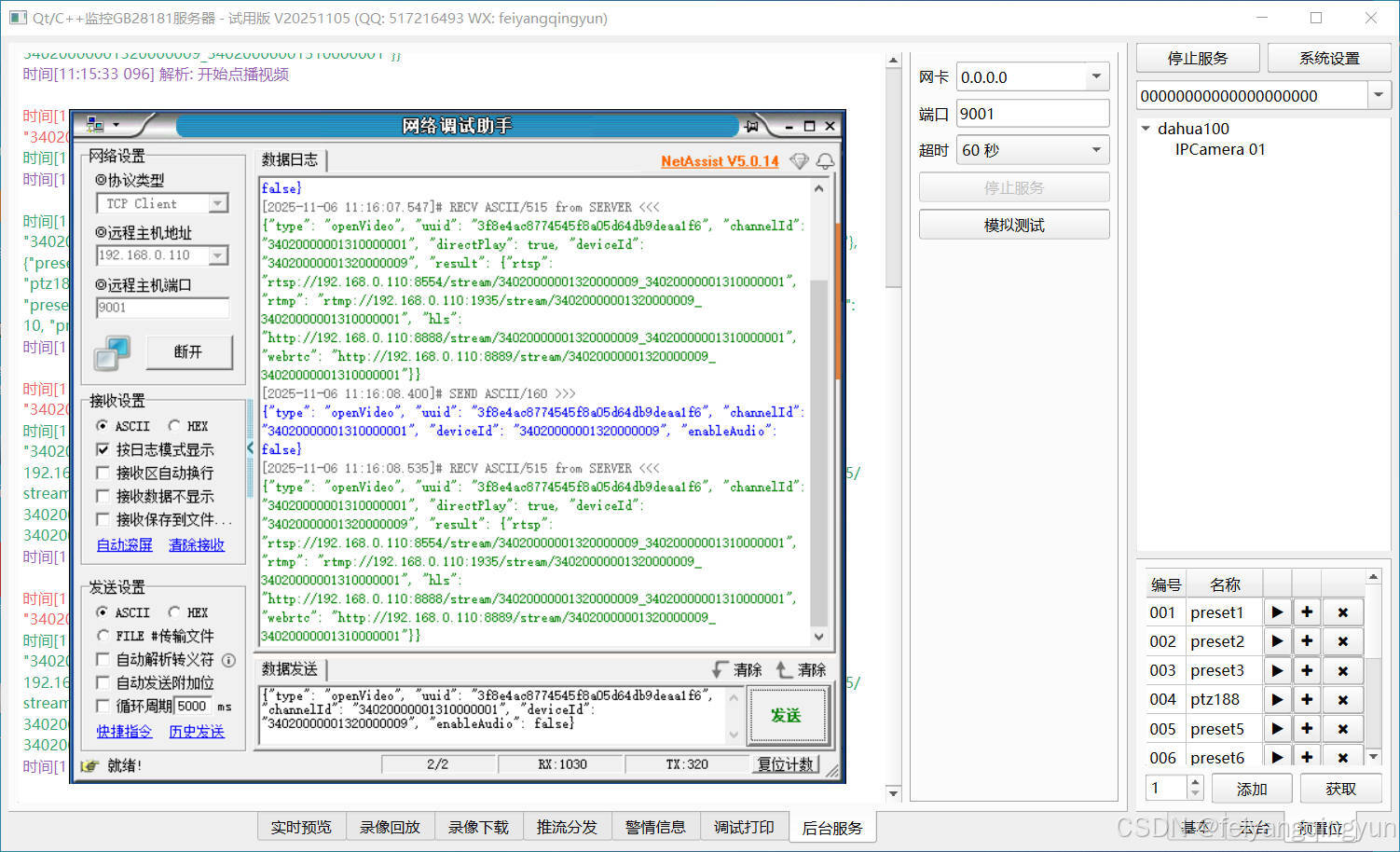Image resolution: width=1400 pixels, height=852 pixels.
Task: Open the remote host address 192.168.0.110 dropdown
Action: [217, 255]
